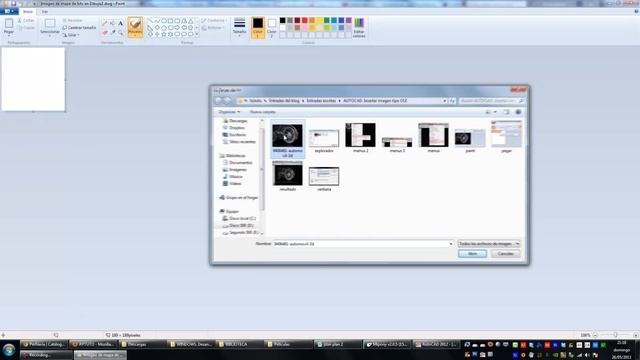The width and height of the screenshot is (640, 360).
Task: Open the Paint file menu button
Action: pos(9,11)
